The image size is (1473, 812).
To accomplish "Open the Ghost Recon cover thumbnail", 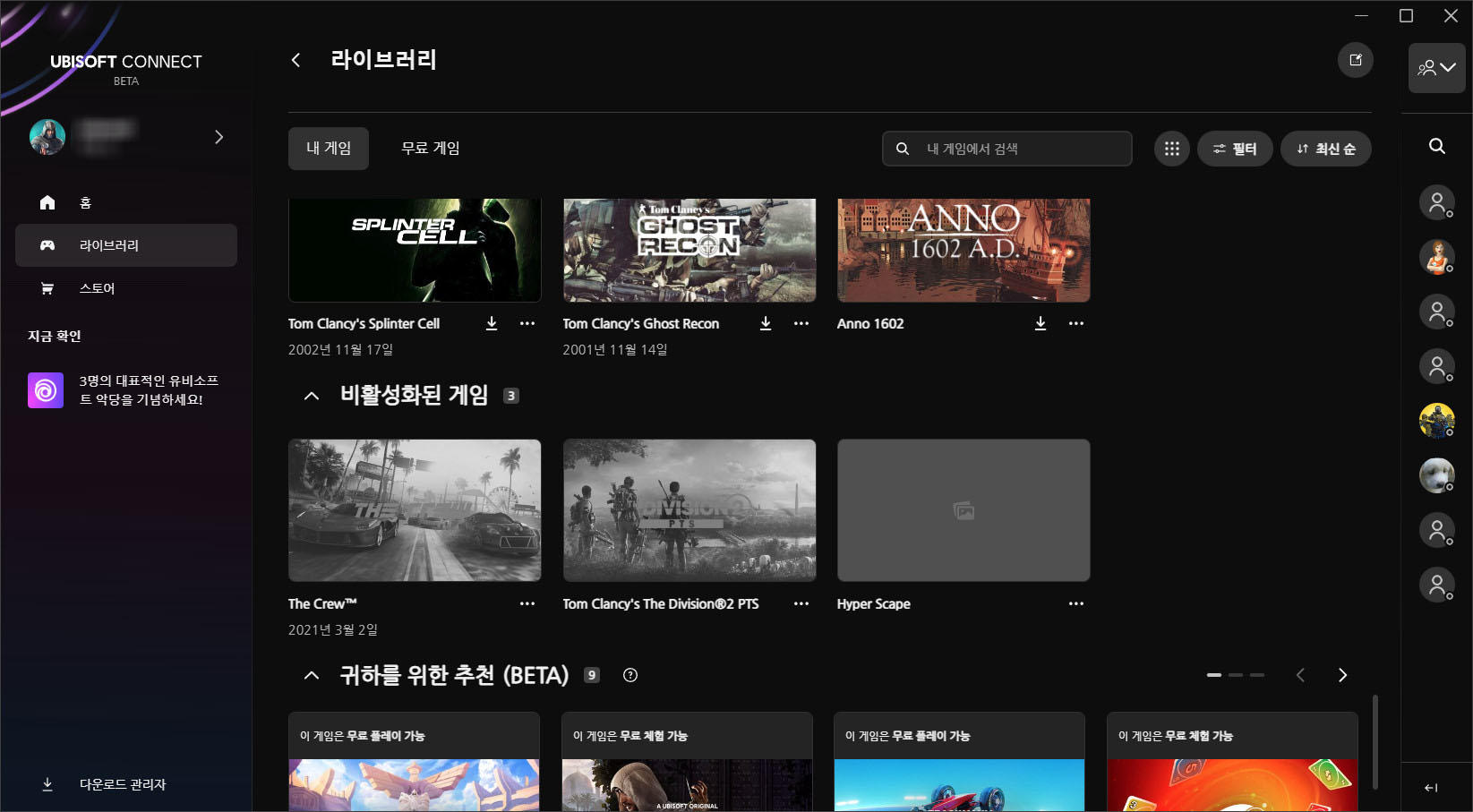I will [x=689, y=251].
